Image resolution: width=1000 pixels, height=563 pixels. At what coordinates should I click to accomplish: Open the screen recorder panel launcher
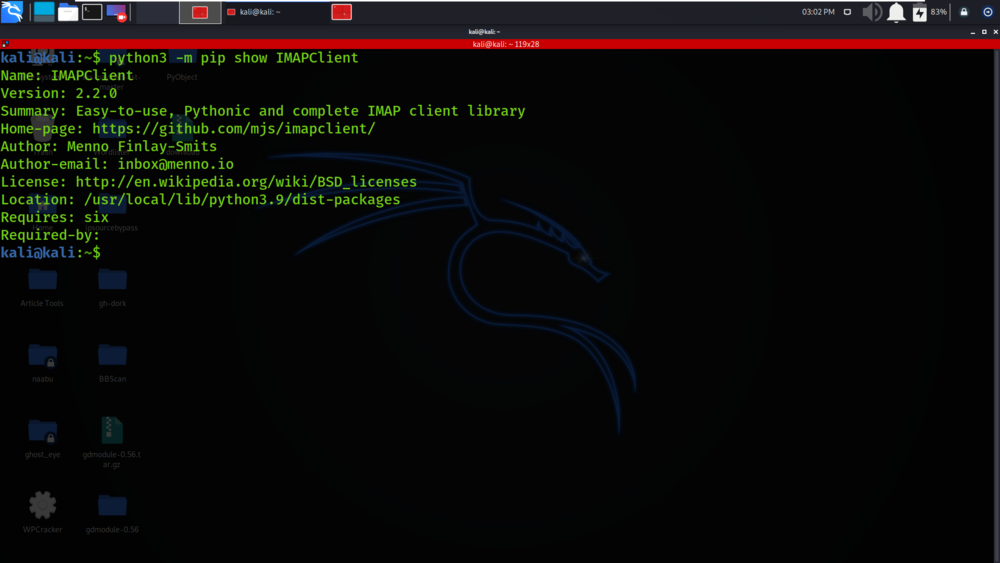click(117, 12)
